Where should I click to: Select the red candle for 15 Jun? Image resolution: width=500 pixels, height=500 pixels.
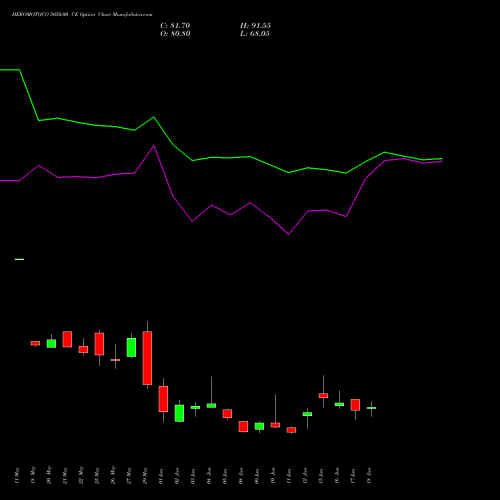(323, 396)
